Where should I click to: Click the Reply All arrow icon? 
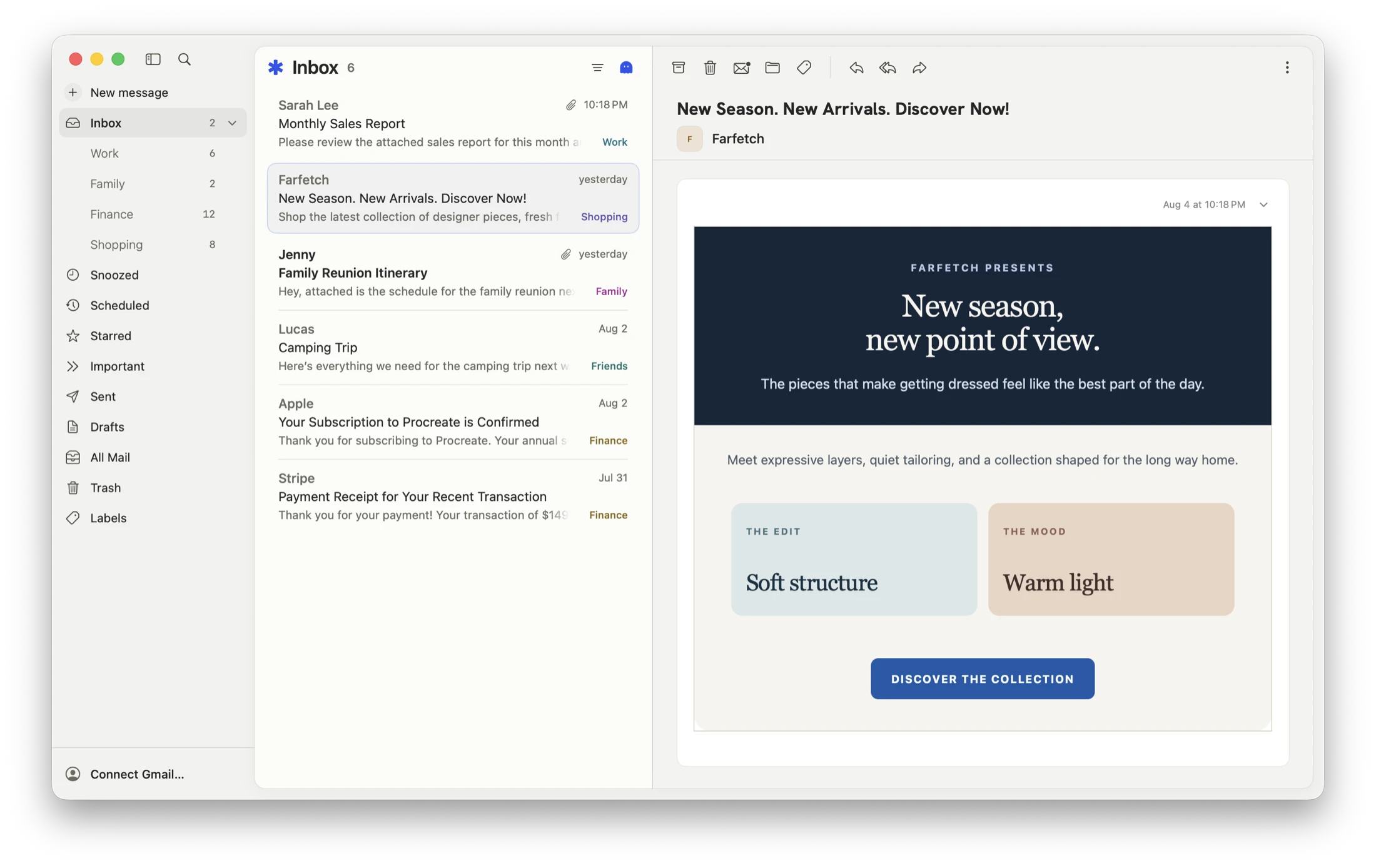tap(888, 68)
